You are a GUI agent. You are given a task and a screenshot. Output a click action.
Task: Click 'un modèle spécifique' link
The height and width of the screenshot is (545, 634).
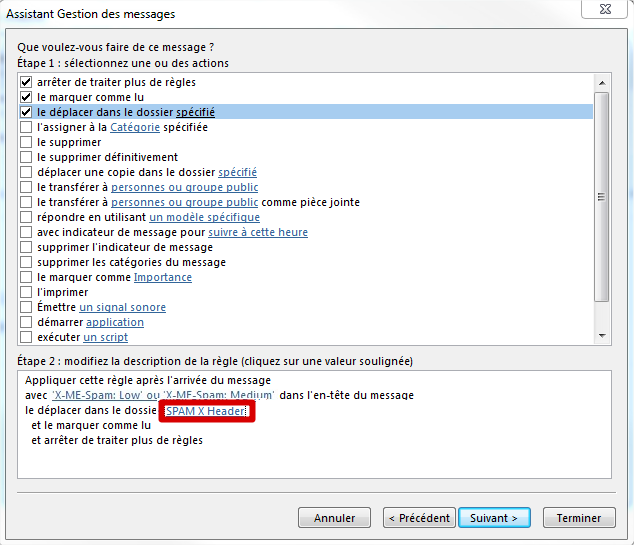[x=204, y=217]
